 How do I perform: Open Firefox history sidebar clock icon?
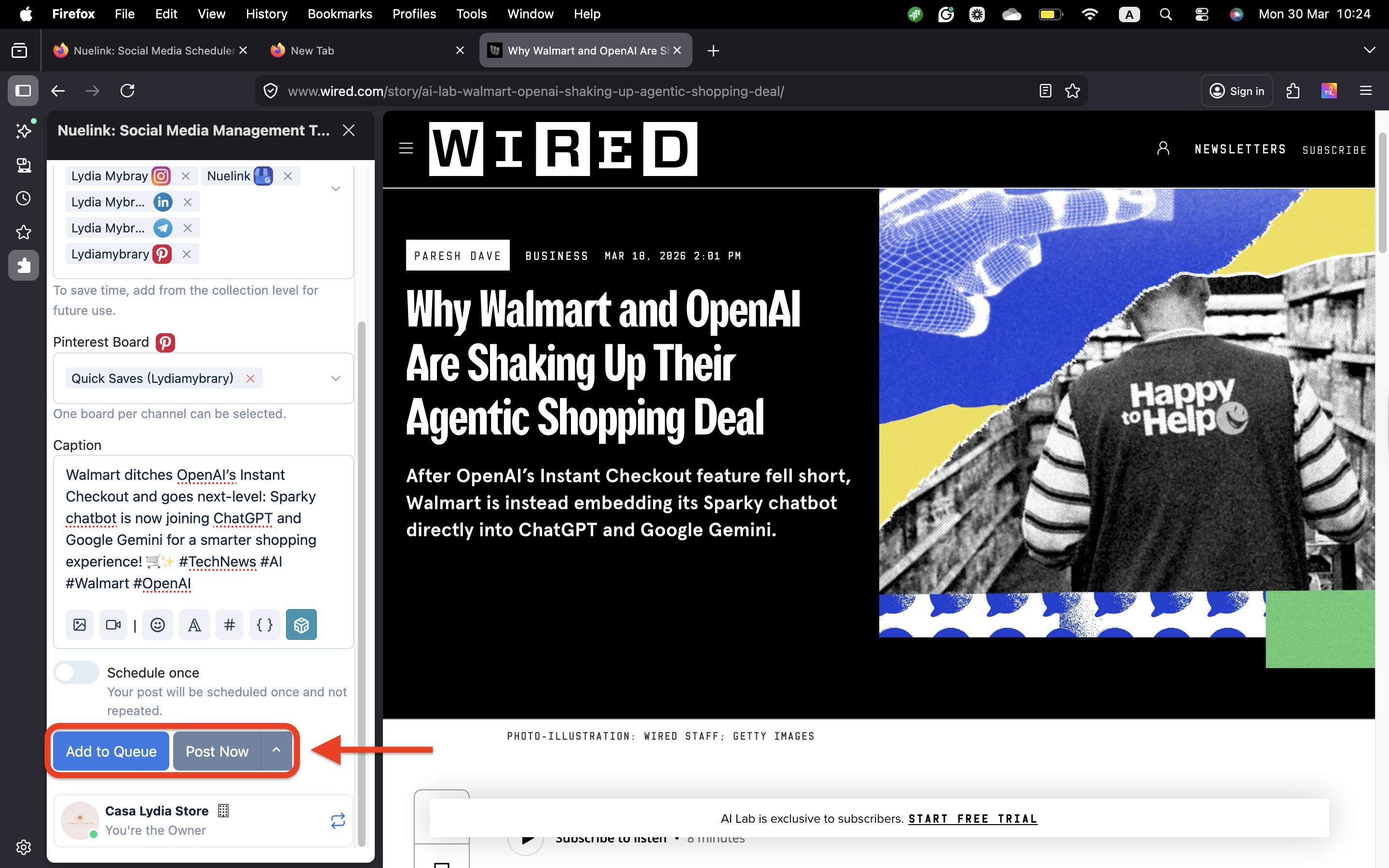(x=23, y=199)
